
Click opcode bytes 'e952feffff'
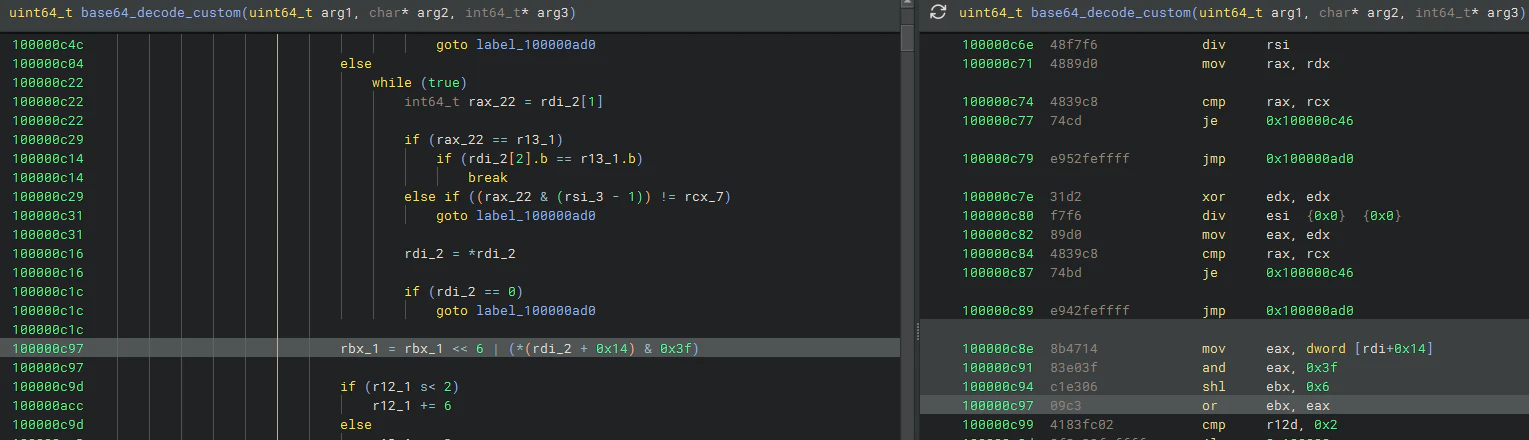click(x=1090, y=159)
